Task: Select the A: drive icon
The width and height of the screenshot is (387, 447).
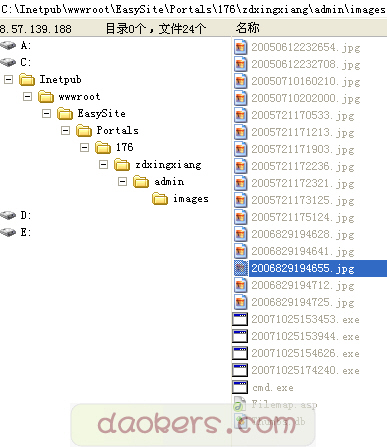Action: tap(8, 45)
